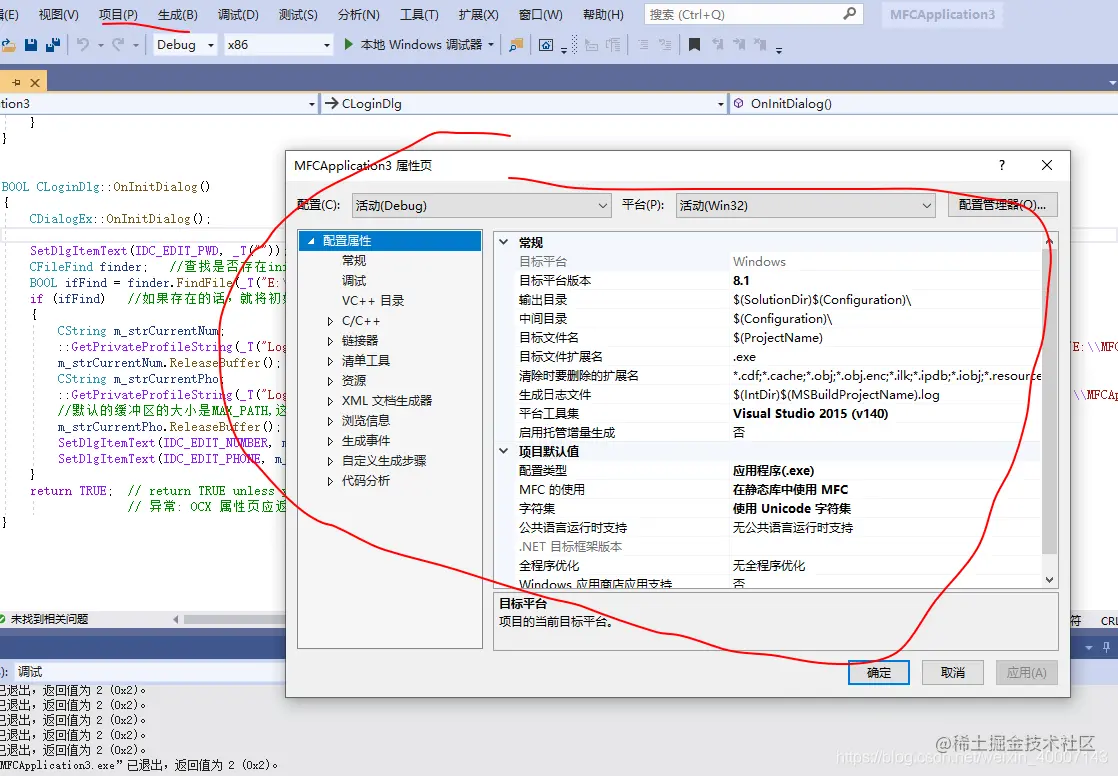
Task: Click the Undo arrow icon
Action: coord(83,44)
